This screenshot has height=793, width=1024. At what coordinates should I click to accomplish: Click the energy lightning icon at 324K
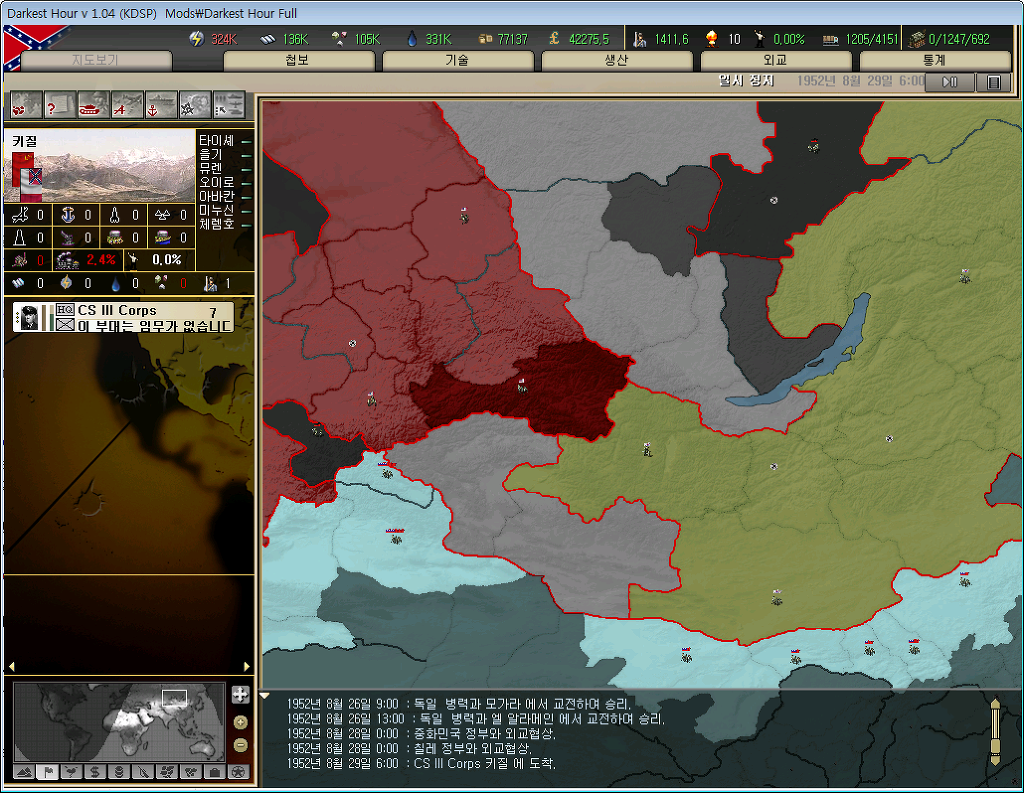[197, 39]
